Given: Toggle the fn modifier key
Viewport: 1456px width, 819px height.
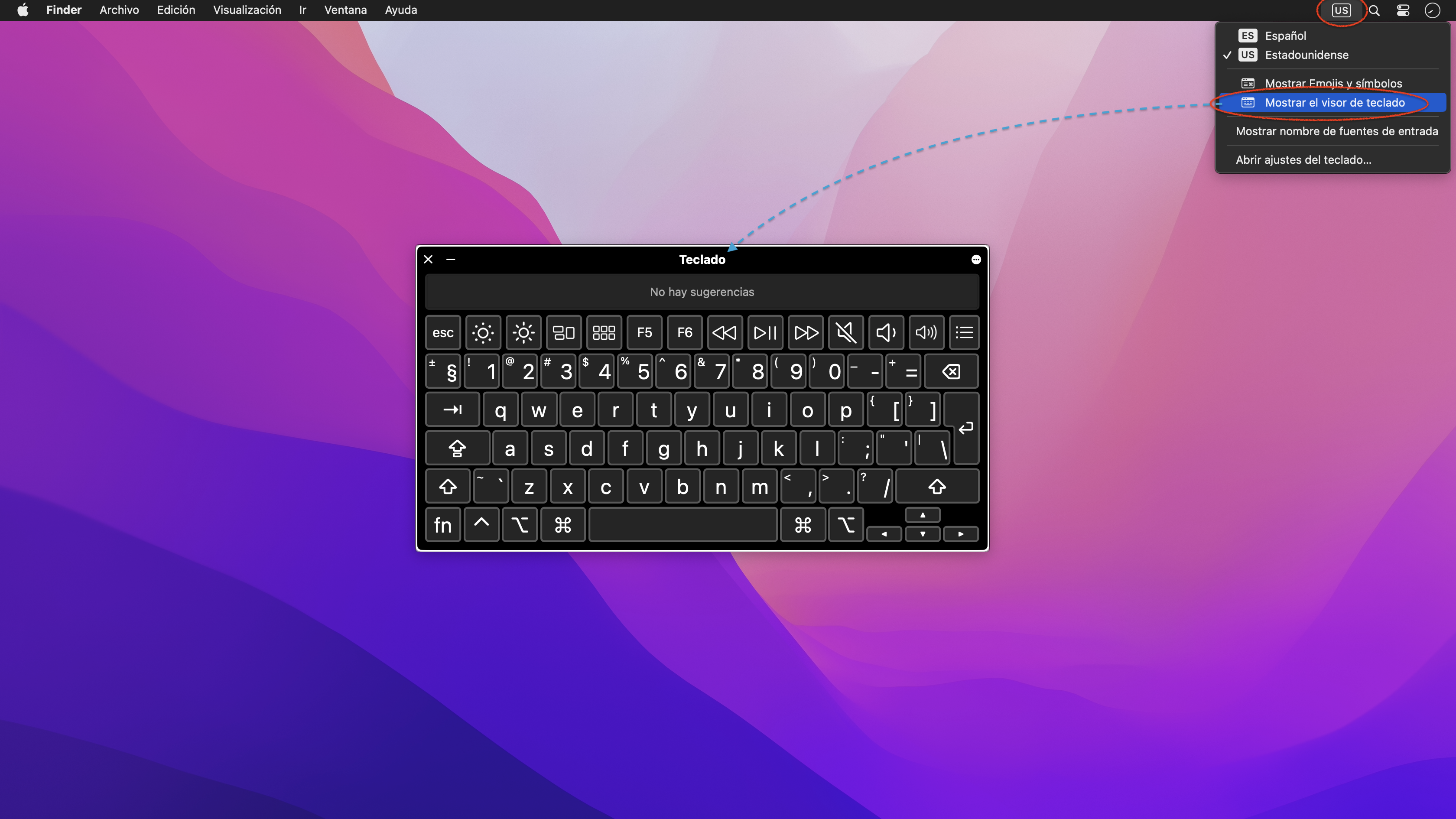Looking at the screenshot, I should tap(442, 525).
